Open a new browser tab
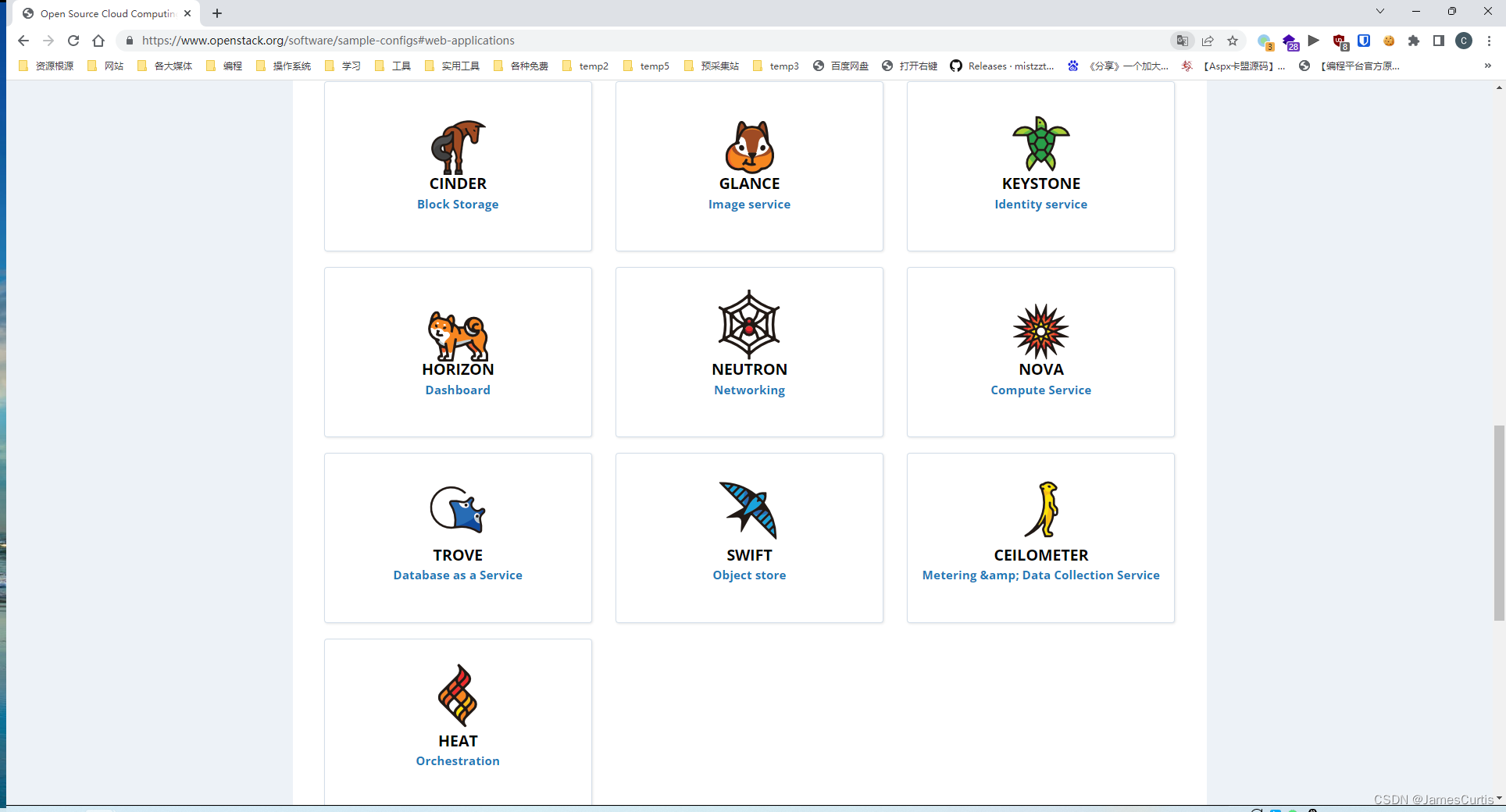Image resolution: width=1506 pixels, height=812 pixels. pyautogui.click(x=217, y=13)
